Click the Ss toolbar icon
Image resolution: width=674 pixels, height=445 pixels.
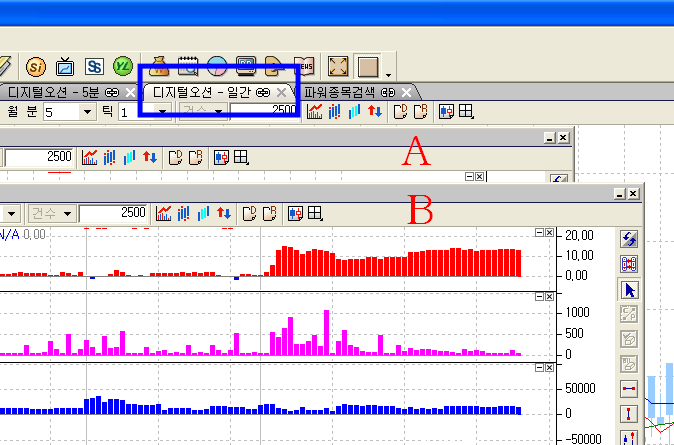(x=95, y=66)
